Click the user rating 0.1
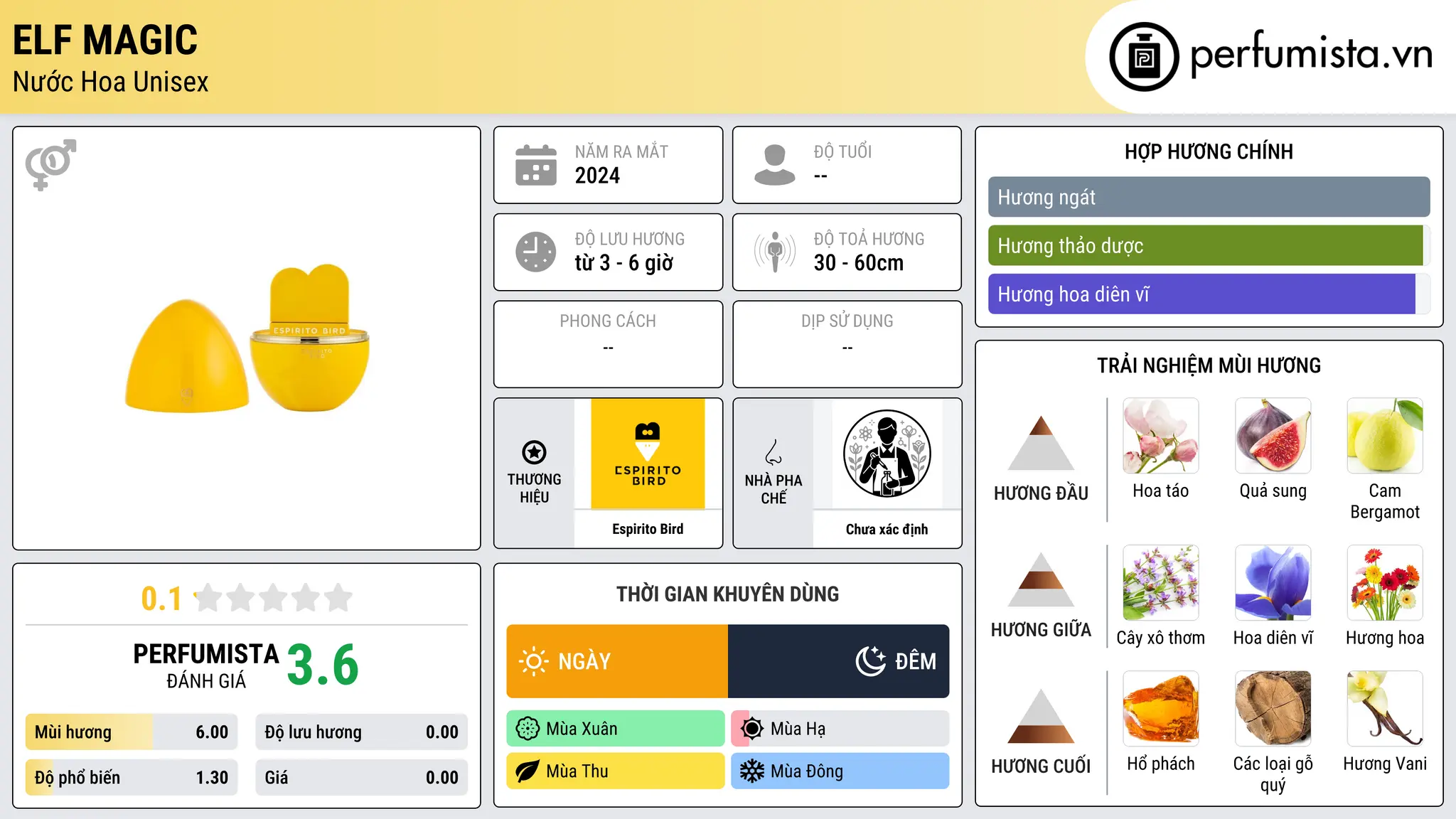This screenshot has height=819, width=1456. click(162, 598)
